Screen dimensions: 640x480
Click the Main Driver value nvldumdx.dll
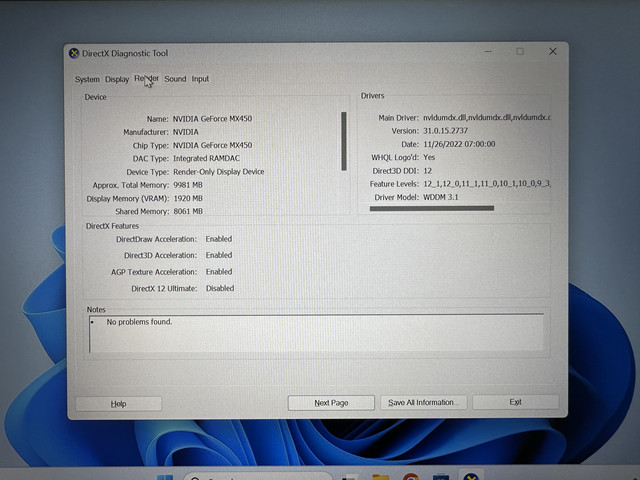(487, 118)
